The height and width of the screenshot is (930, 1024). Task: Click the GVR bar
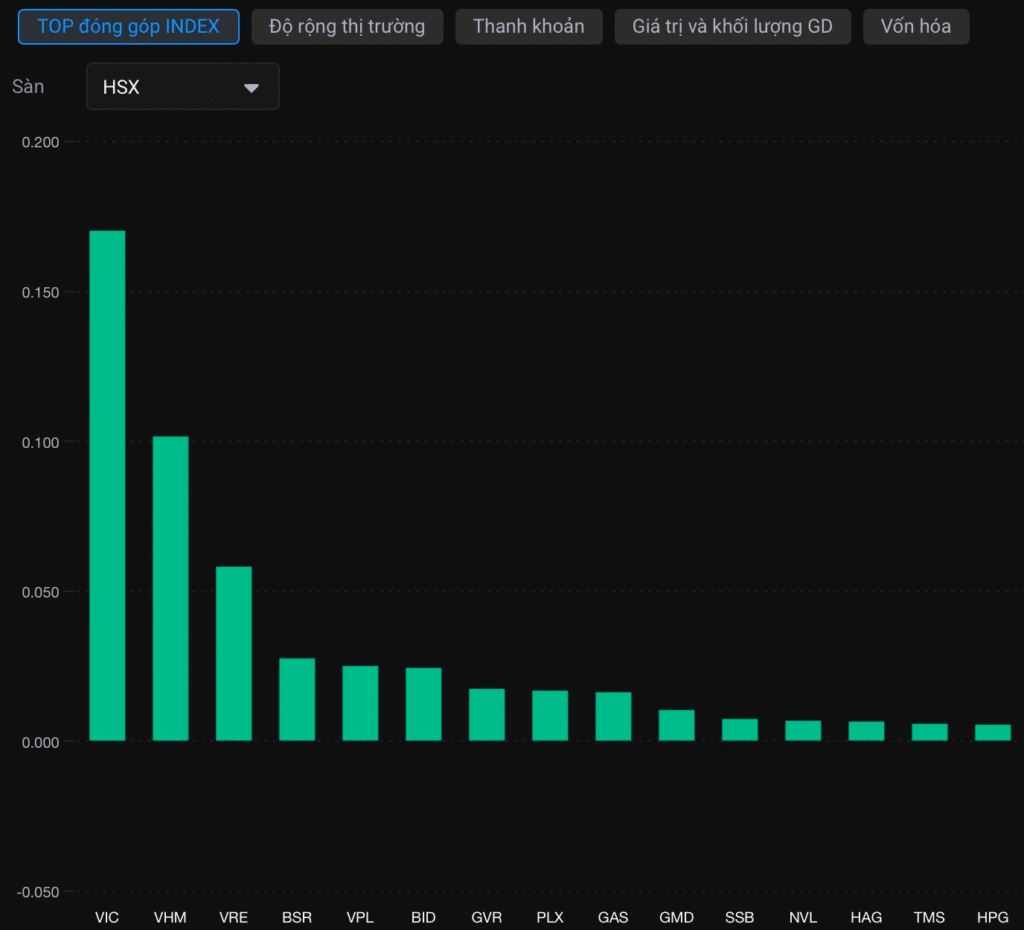tap(487, 714)
